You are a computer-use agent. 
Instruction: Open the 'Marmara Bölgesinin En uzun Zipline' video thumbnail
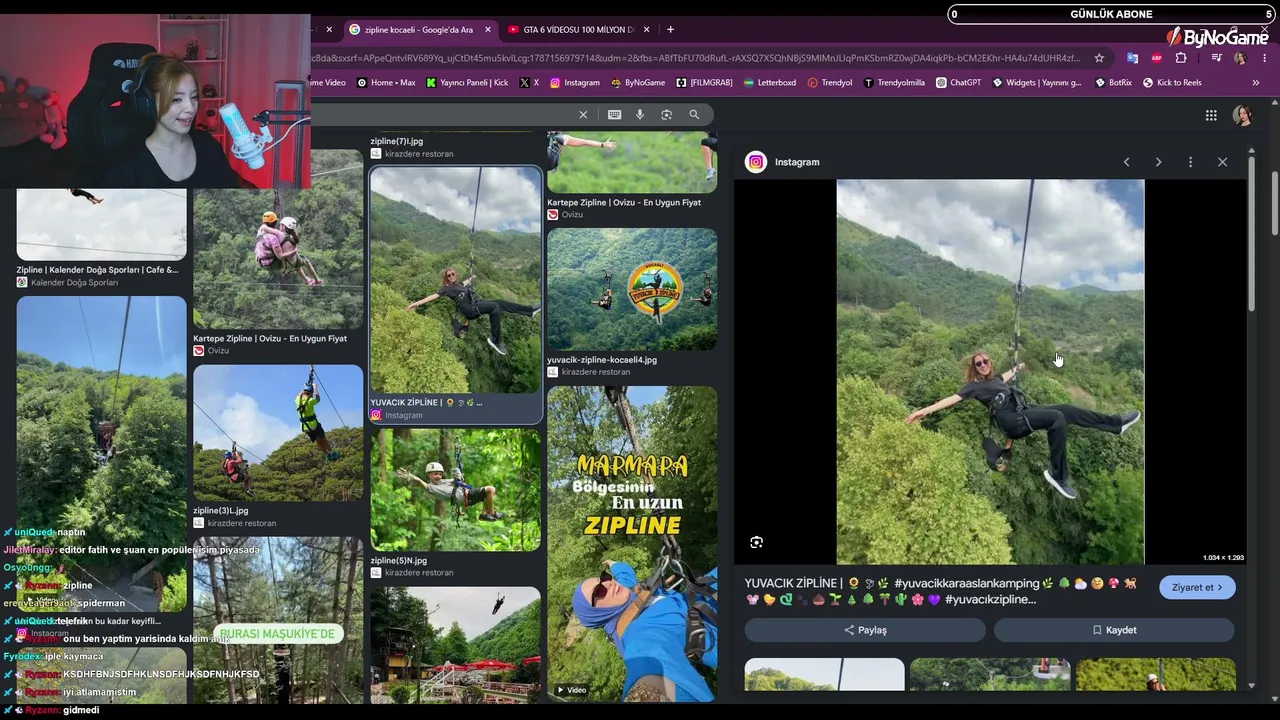tap(632, 543)
